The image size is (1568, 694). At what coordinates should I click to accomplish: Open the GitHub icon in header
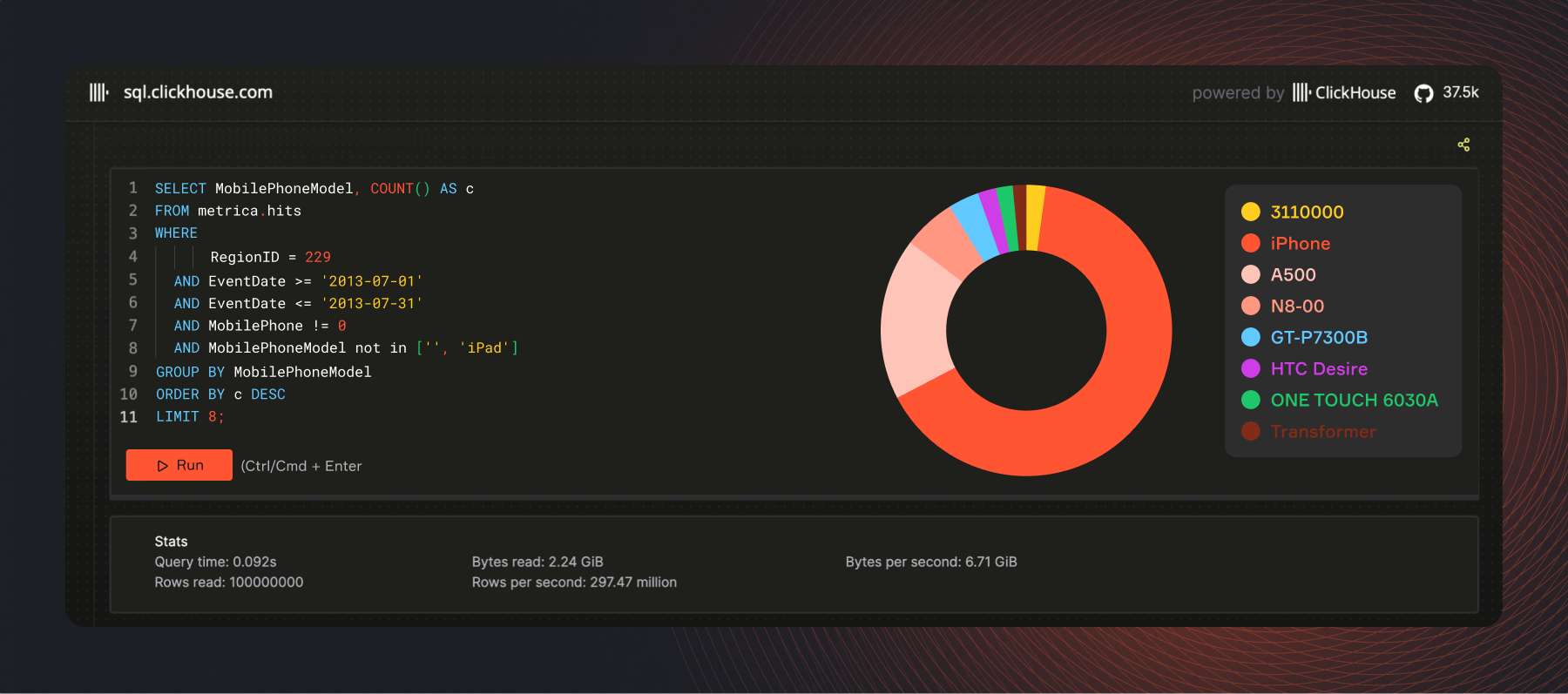pyautogui.click(x=1423, y=93)
